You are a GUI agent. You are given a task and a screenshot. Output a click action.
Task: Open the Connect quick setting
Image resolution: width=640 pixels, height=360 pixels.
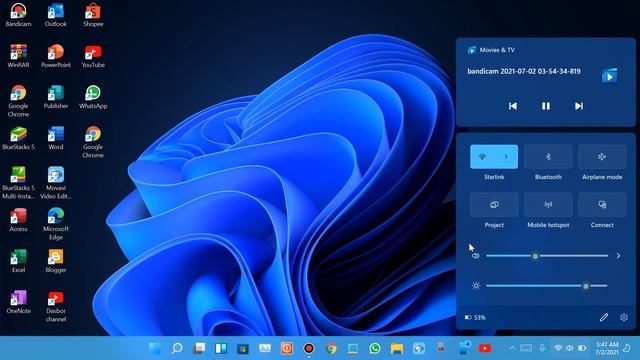click(x=602, y=204)
